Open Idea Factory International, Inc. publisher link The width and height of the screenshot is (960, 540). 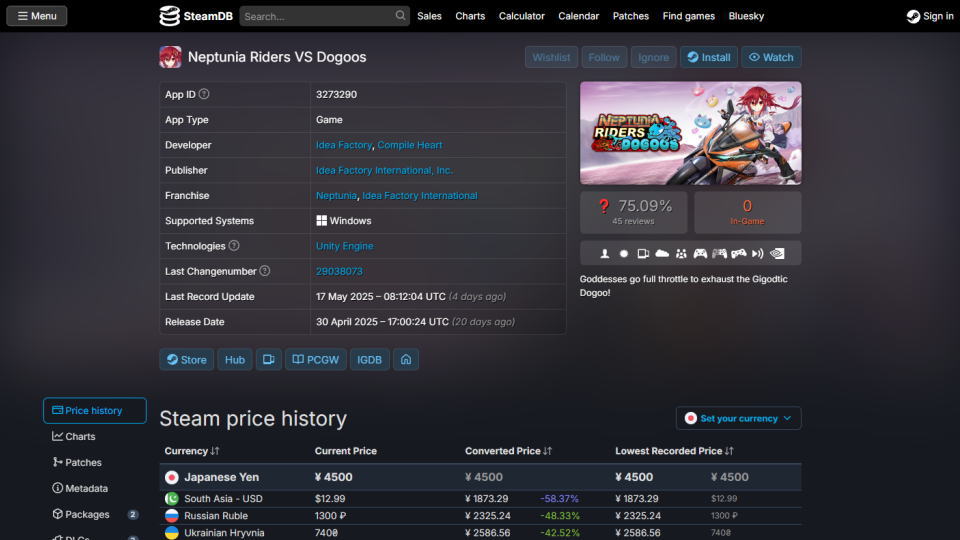tap(384, 170)
